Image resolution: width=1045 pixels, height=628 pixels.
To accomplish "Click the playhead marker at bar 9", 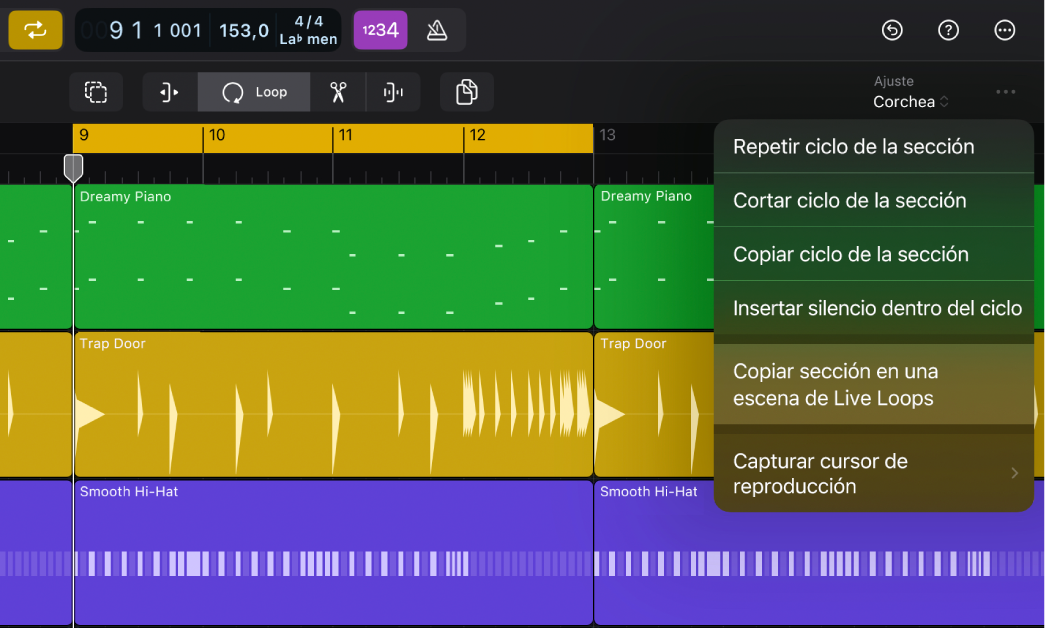I will (73, 167).
